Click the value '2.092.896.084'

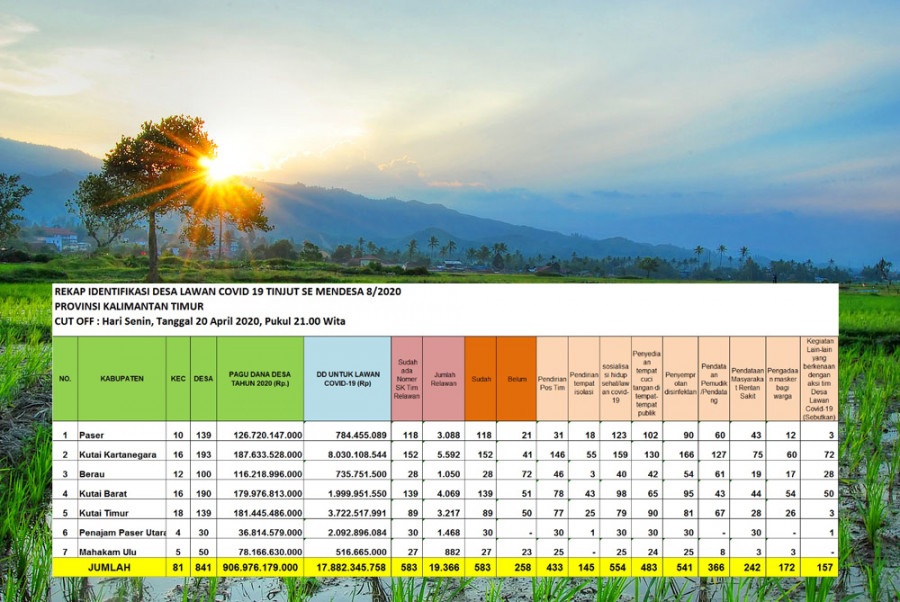pos(357,533)
